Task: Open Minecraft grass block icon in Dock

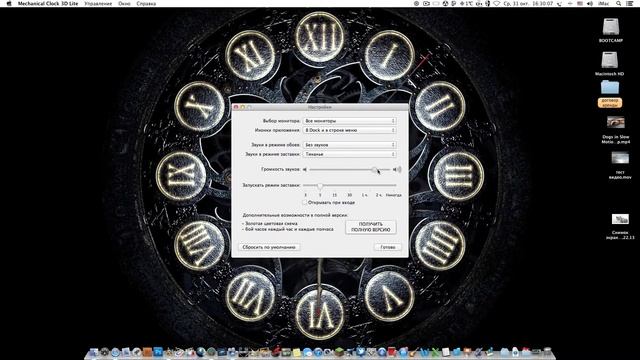Action: (339, 352)
